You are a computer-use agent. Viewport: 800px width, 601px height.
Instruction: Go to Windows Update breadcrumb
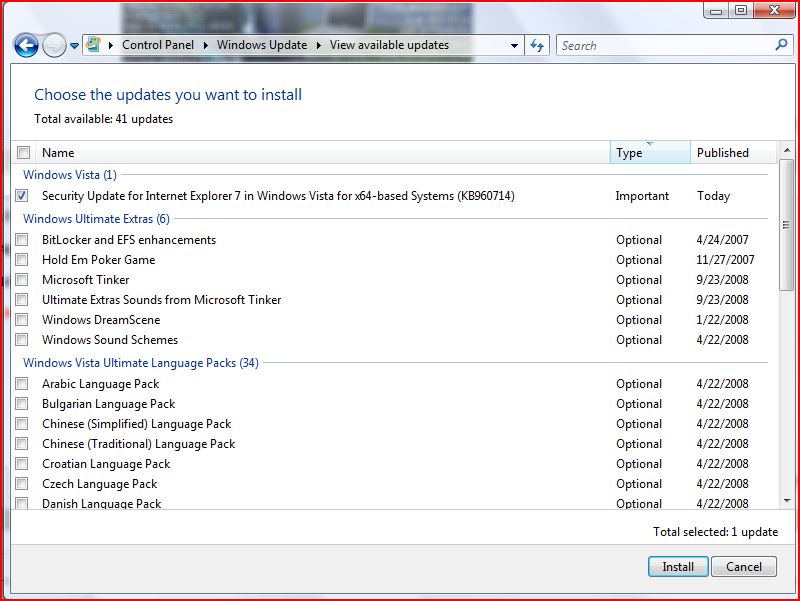262,45
